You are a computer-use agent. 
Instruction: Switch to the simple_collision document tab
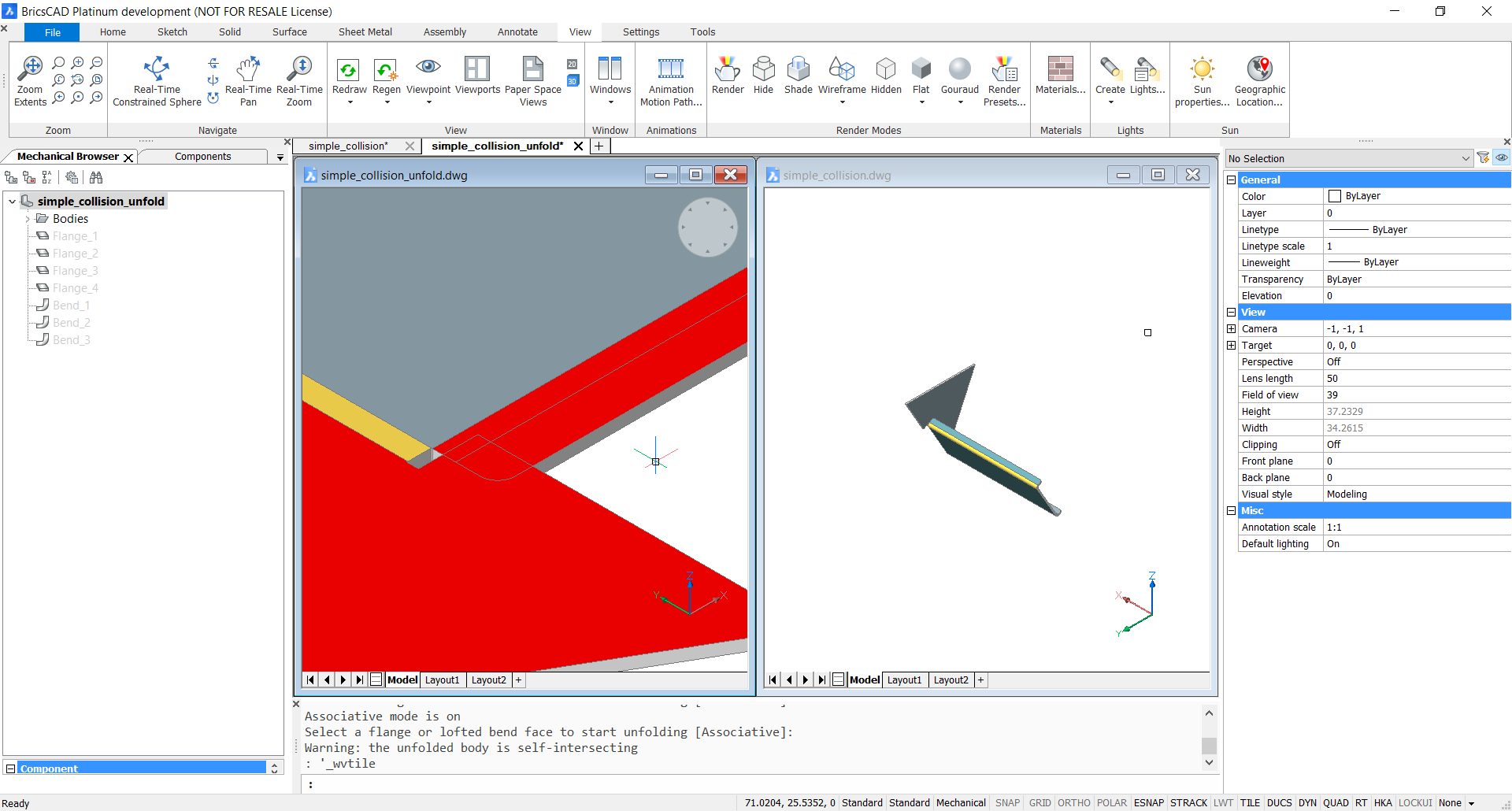pyautogui.click(x=348, y=146)
